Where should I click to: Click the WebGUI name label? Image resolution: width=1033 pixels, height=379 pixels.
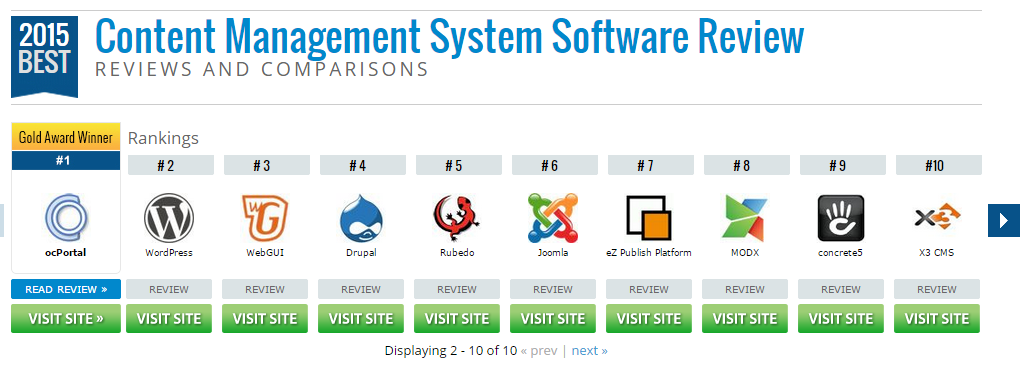[265, 252]
